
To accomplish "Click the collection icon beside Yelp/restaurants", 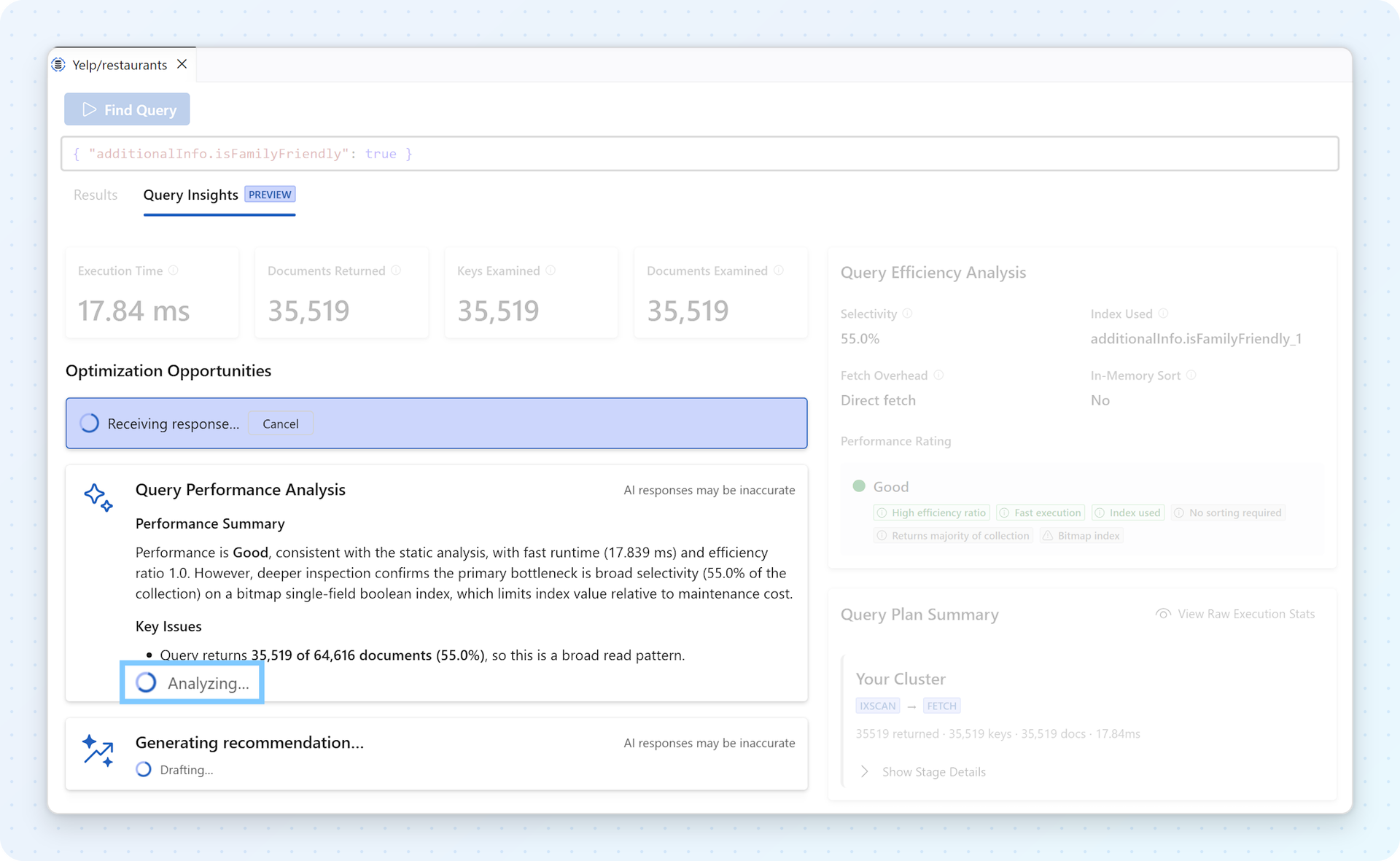I will point(58,65).
